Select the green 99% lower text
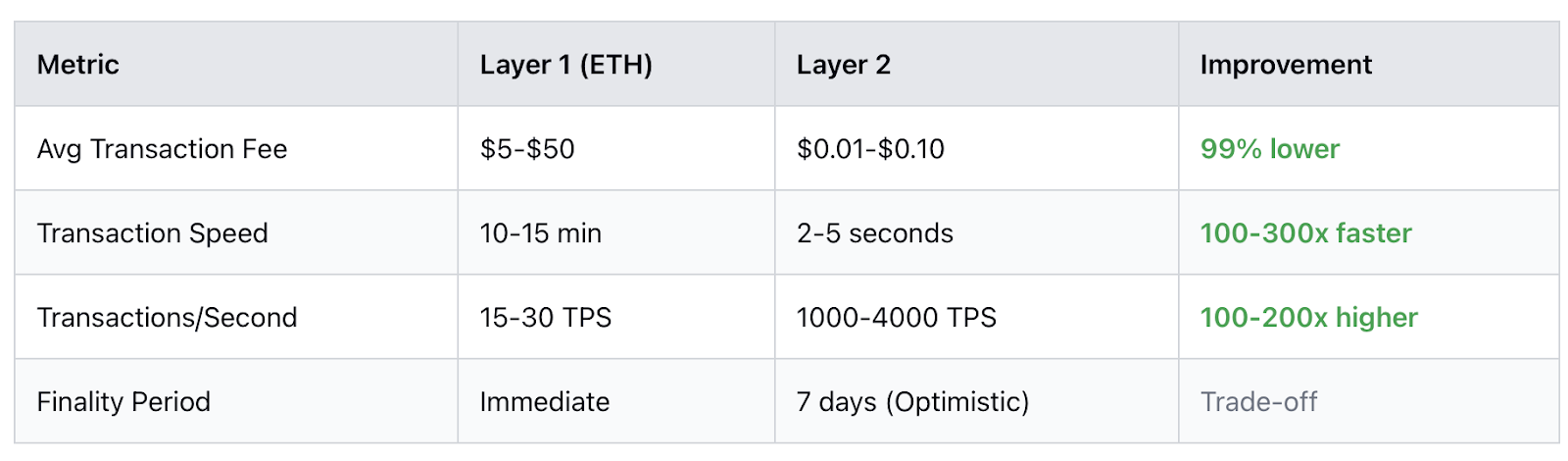The image size is (1568, 461). click(x=1269, y=149)
